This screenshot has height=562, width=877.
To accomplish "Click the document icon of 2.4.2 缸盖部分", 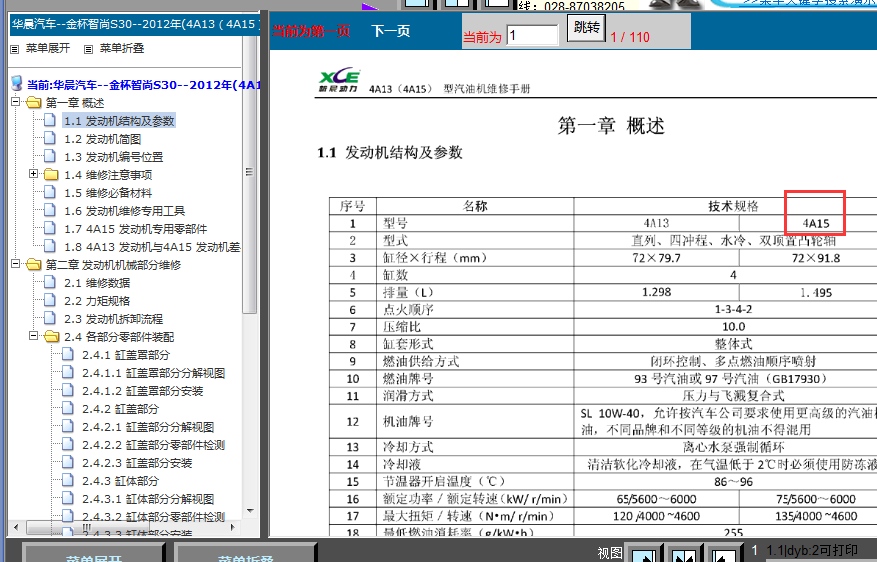I will [68, 408].
